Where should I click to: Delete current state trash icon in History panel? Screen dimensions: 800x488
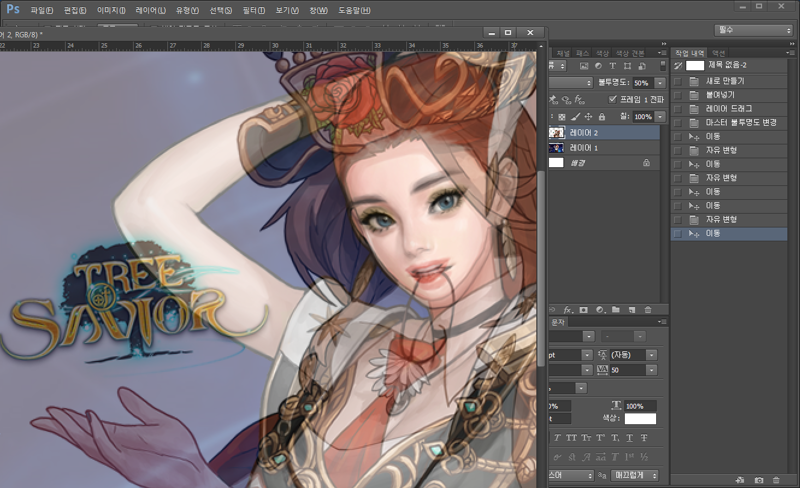776,480
